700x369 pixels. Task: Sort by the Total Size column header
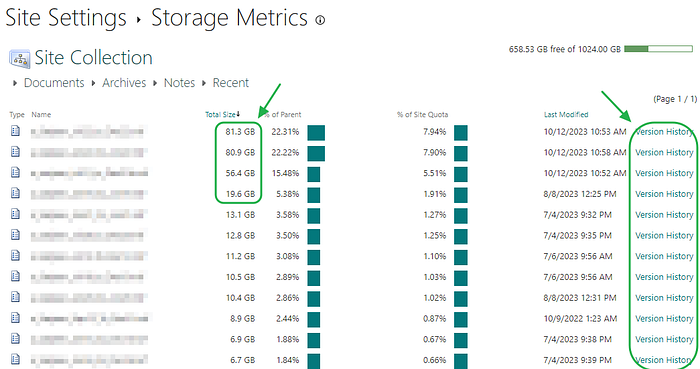click(x=222, y=115)
